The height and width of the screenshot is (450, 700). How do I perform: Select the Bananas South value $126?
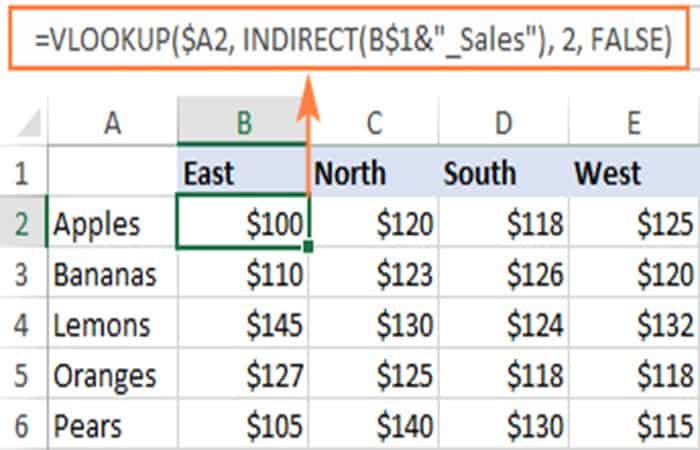(502, 274)
